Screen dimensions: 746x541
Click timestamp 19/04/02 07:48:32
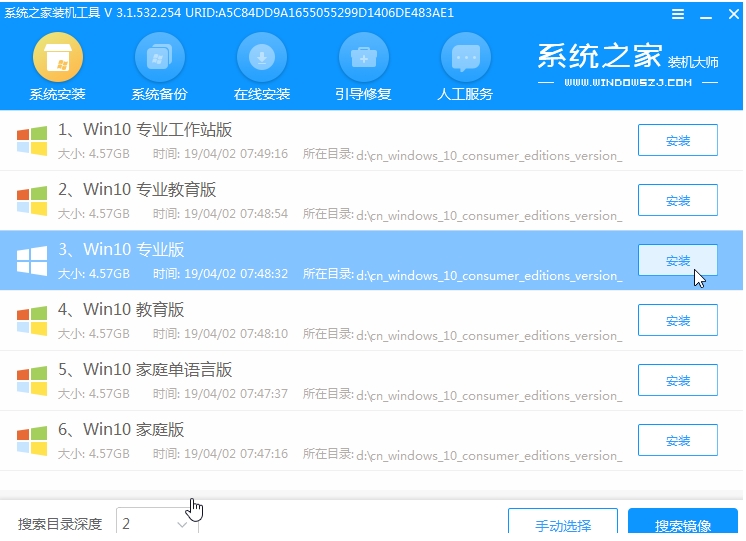tap(236, 274)
